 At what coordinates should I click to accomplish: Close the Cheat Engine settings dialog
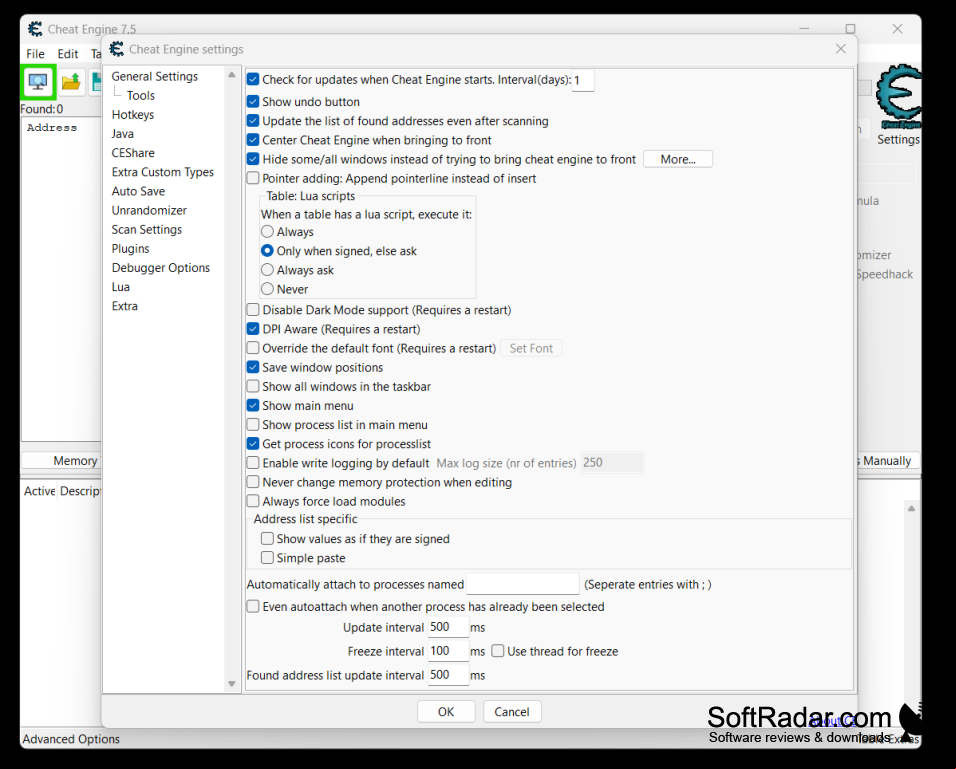841,49
